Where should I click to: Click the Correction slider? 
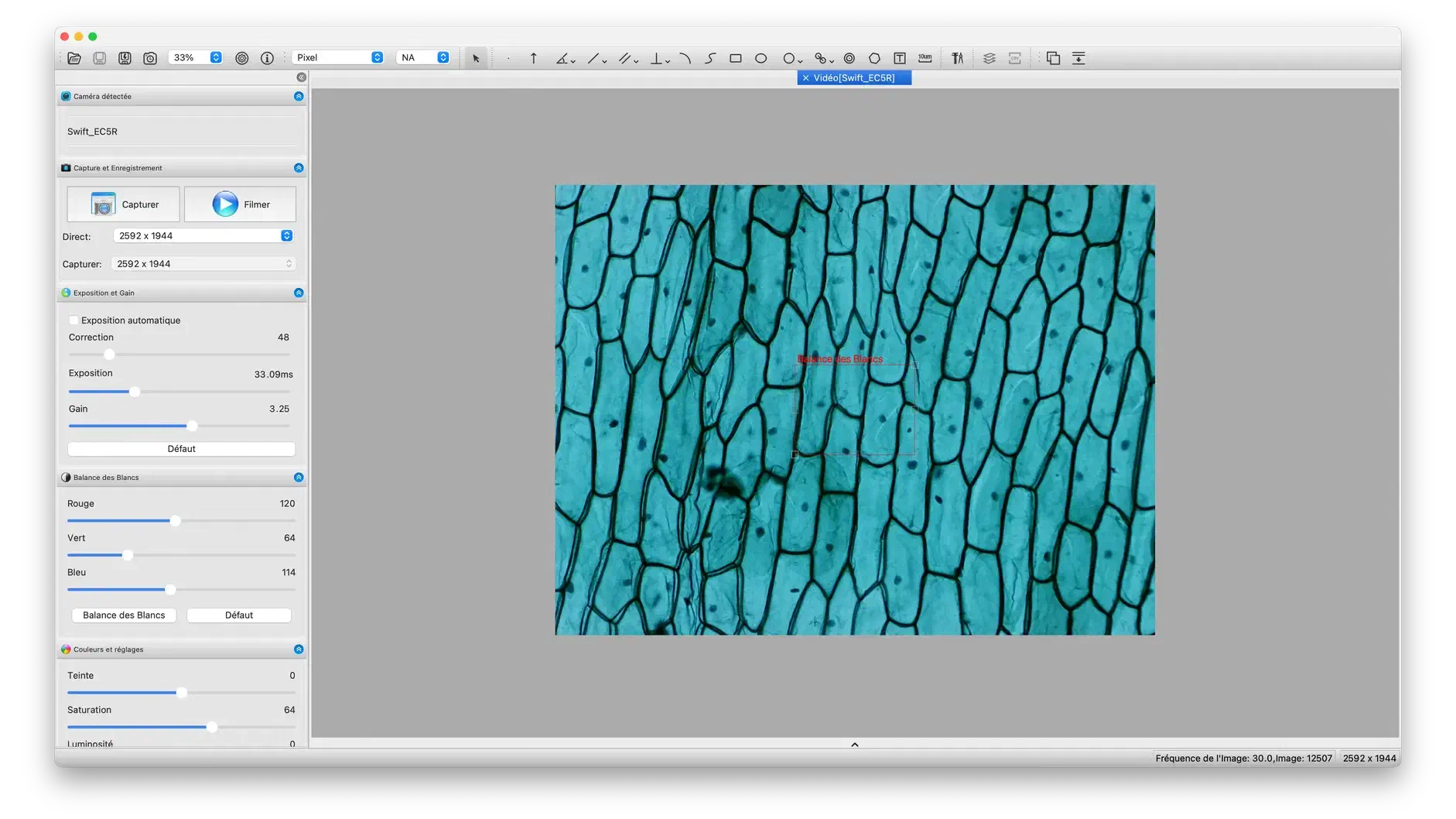click(x=179, y=355)
